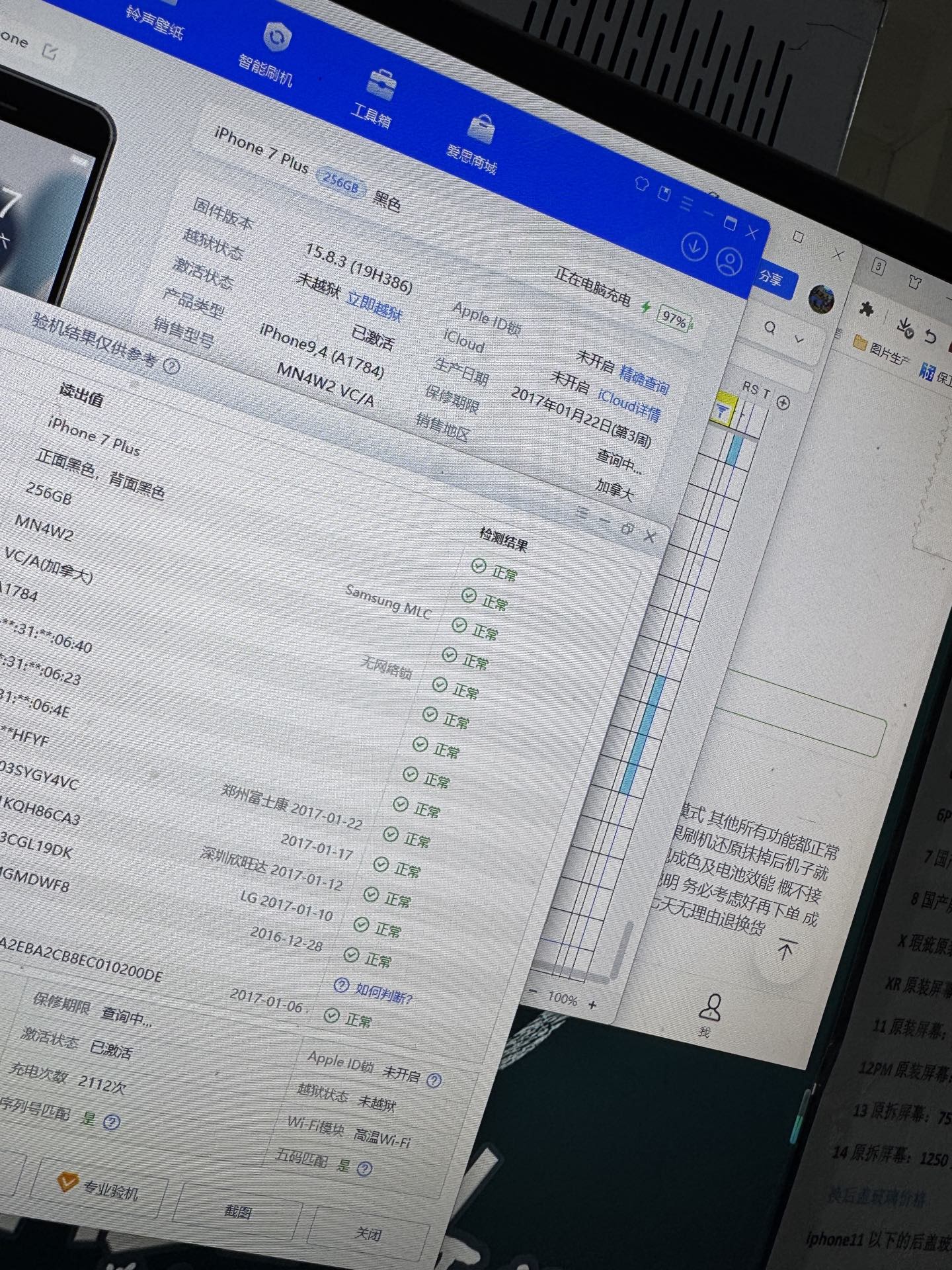Click the search magnifier in spreadsheet window
Viewport: 952px width, 1270px height.
pos(771,329)
